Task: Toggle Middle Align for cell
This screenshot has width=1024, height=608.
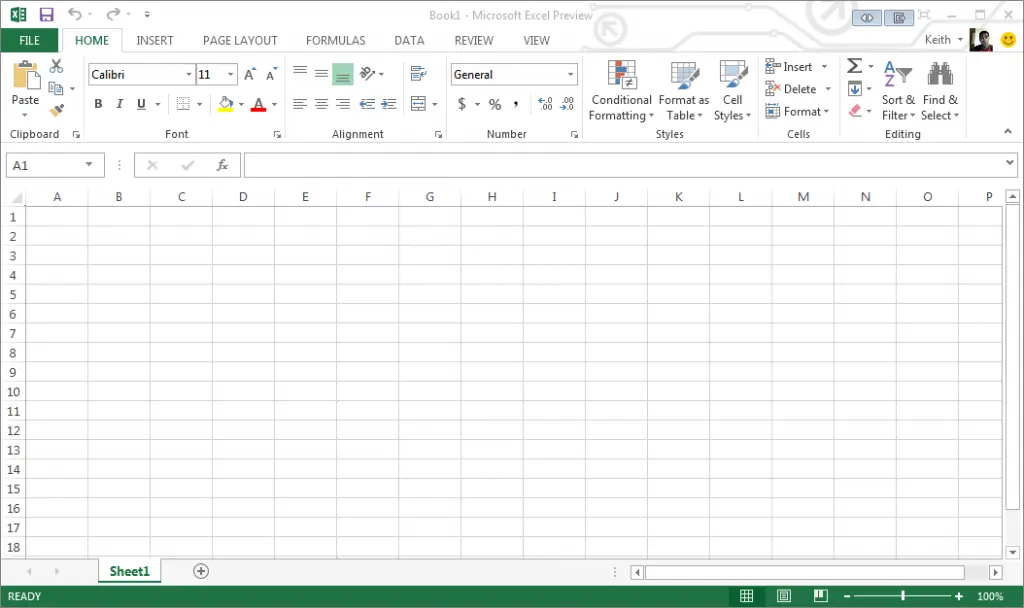Action: [321, 73]
